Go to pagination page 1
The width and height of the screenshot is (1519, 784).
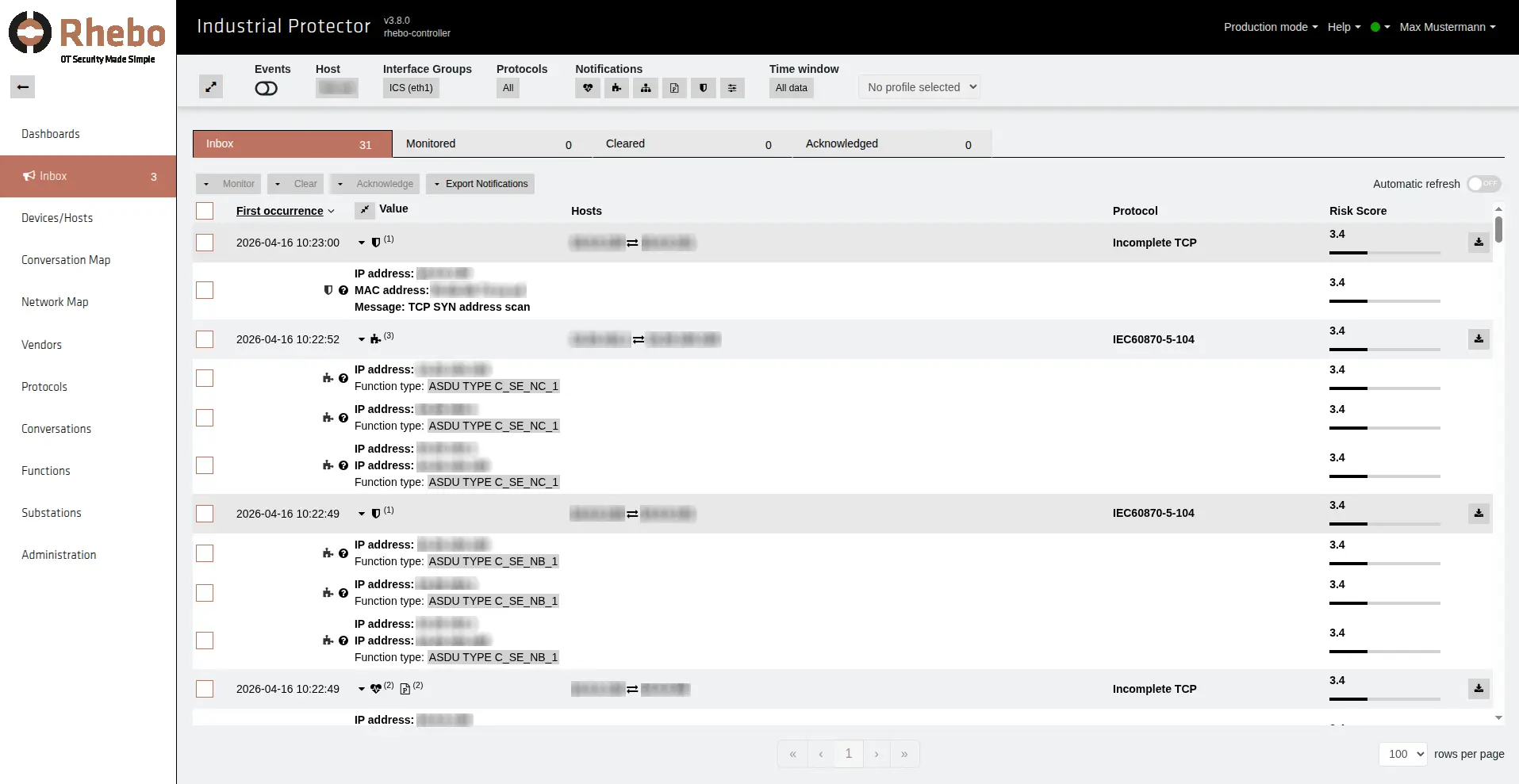tap(849, 754)
